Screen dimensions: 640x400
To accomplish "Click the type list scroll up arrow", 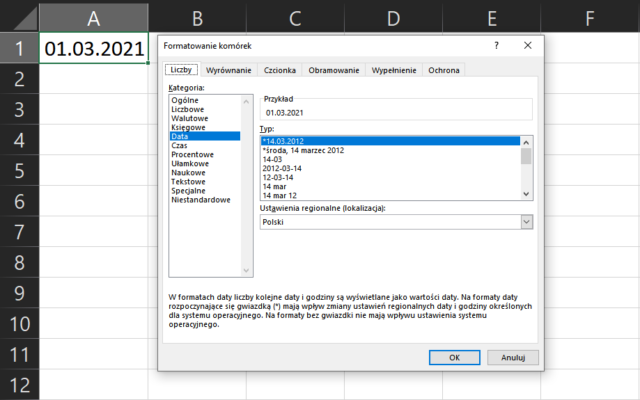I will [x=526, y=142].
